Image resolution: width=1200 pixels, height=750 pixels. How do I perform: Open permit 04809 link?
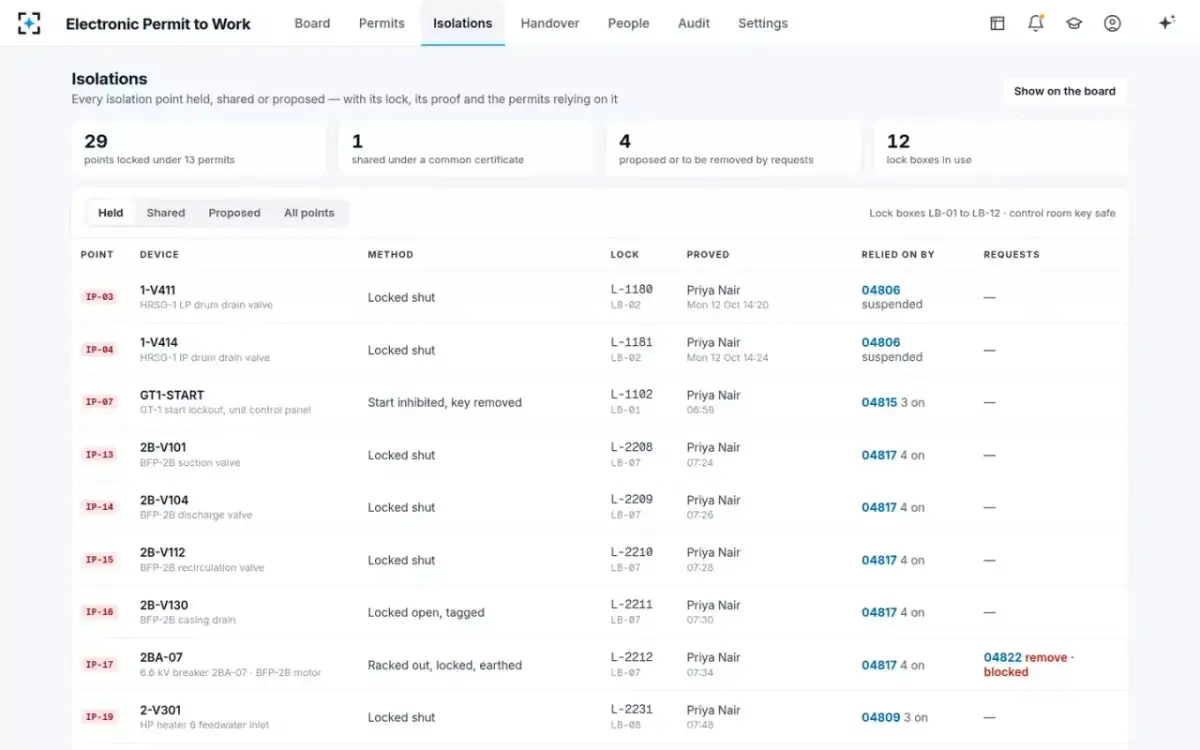[880, 717]
